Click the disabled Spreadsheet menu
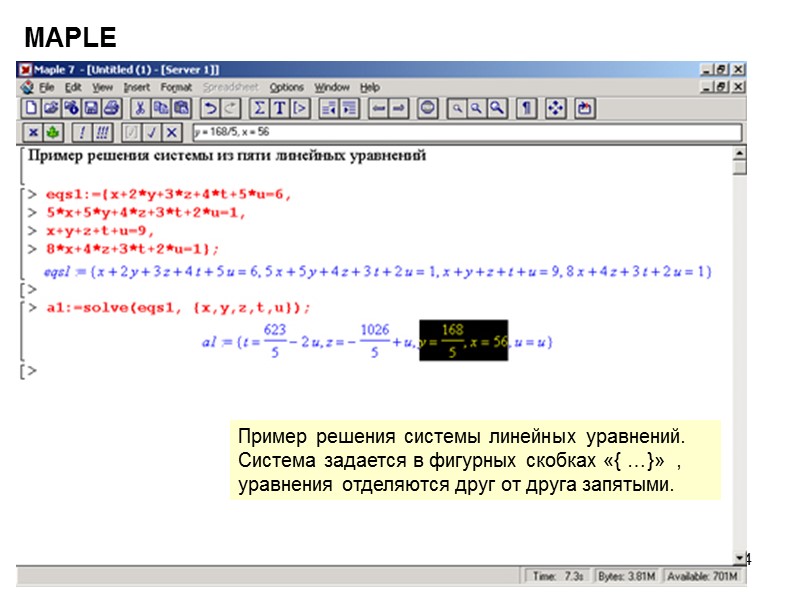Viewport: 800px width, 600px height. point(231,87)
